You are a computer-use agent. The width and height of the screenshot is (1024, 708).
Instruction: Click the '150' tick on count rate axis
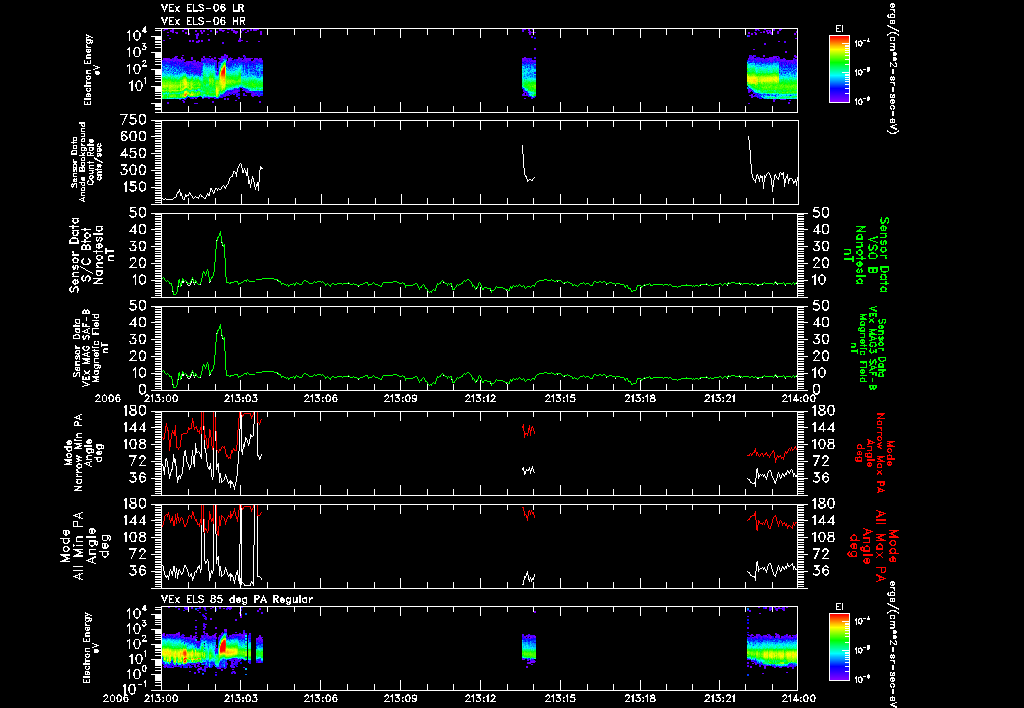pyautogui.click(x=133, y=187)
